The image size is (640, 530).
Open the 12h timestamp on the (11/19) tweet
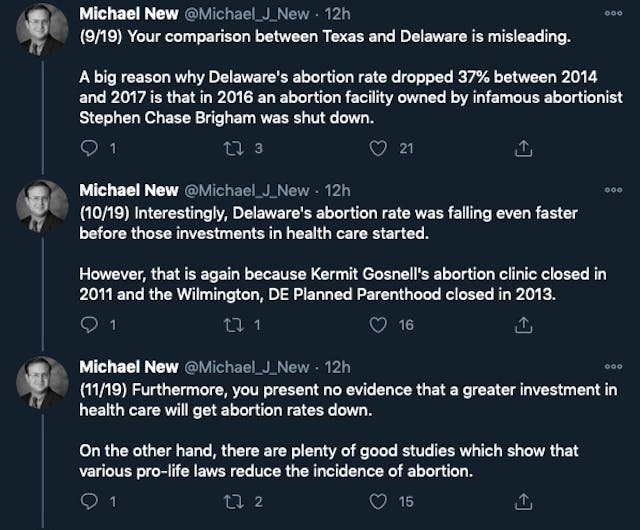point(338,367)
